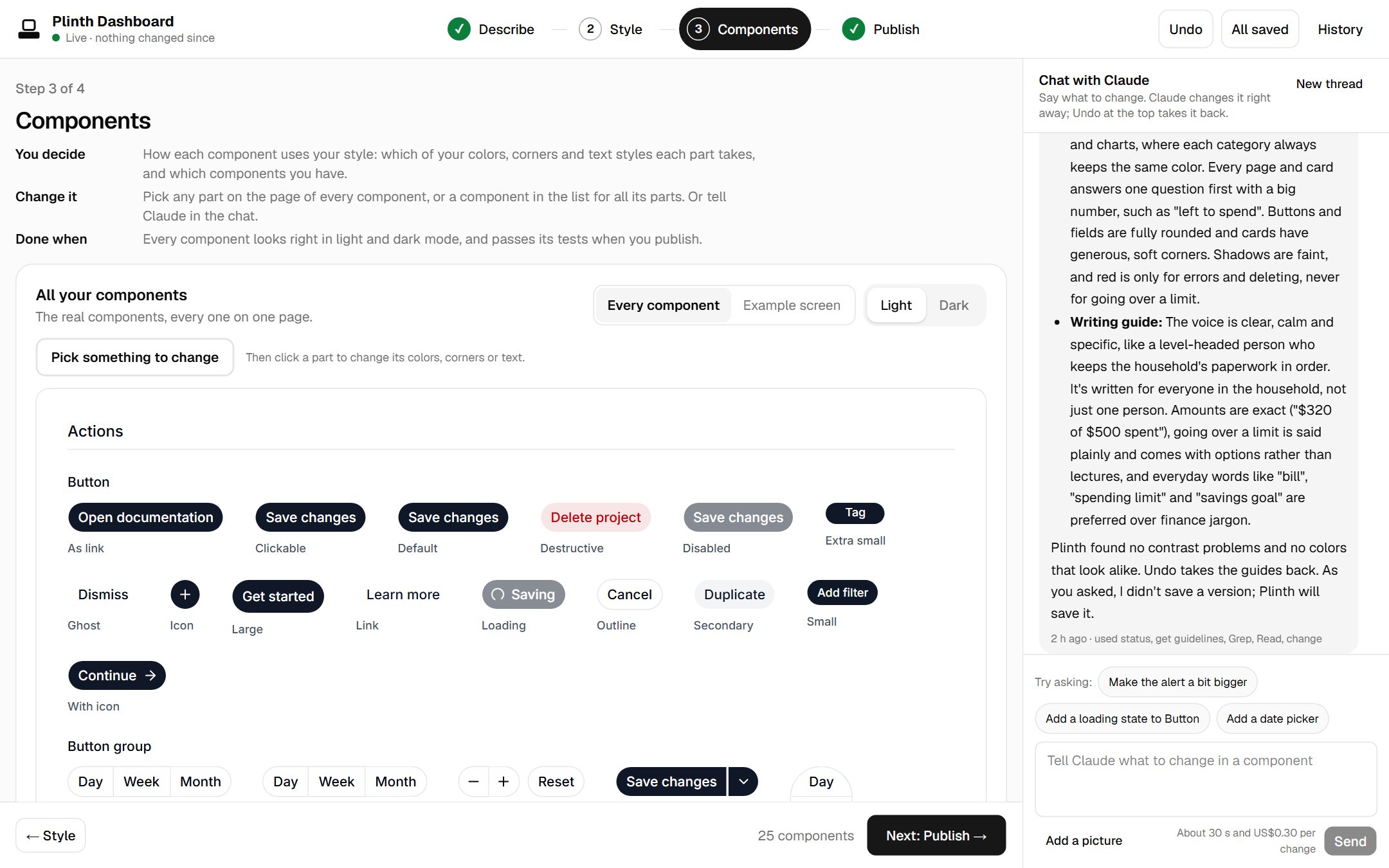Go to the Describe step

click(x=491, y=29)
